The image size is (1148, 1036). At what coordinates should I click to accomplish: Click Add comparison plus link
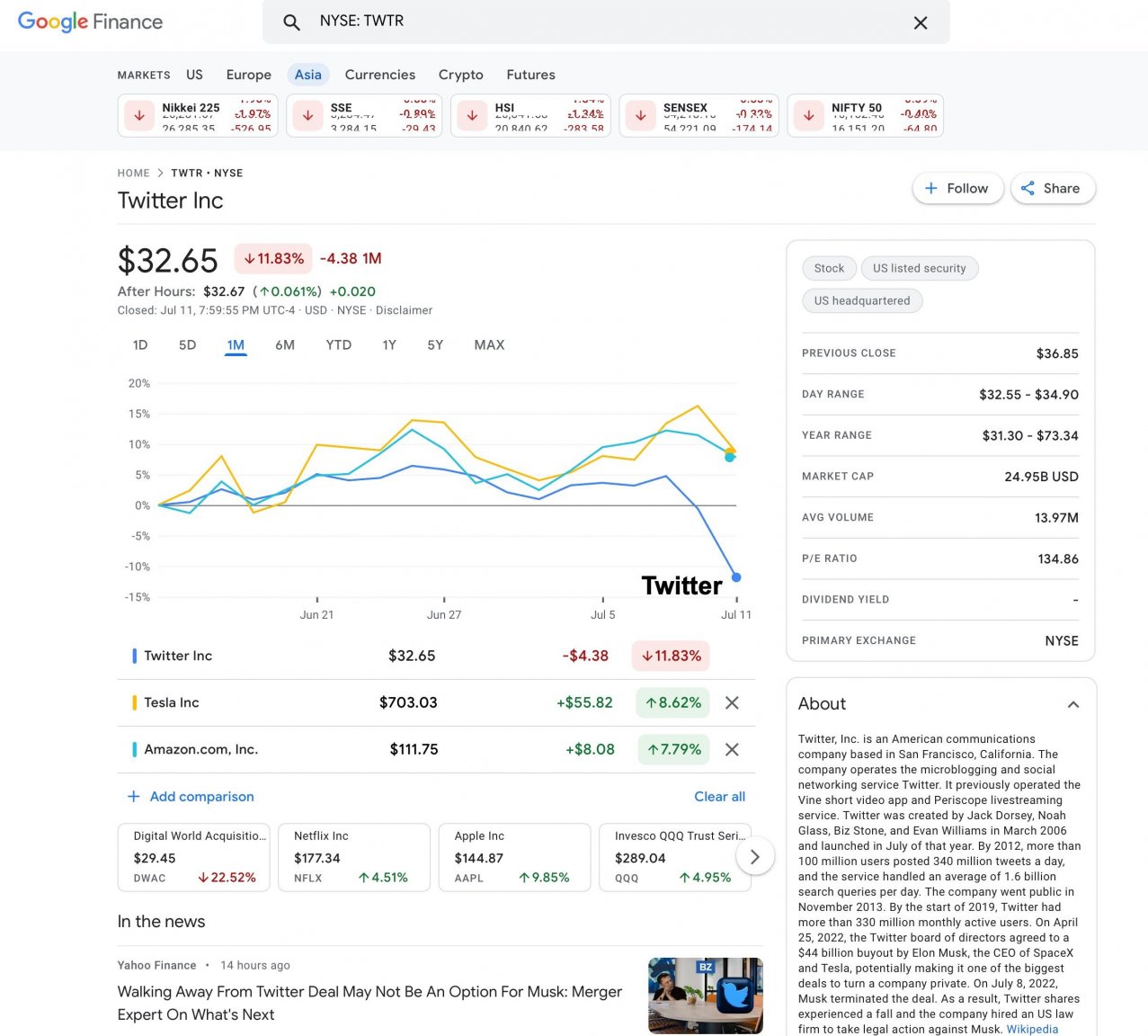click(191, 796)
